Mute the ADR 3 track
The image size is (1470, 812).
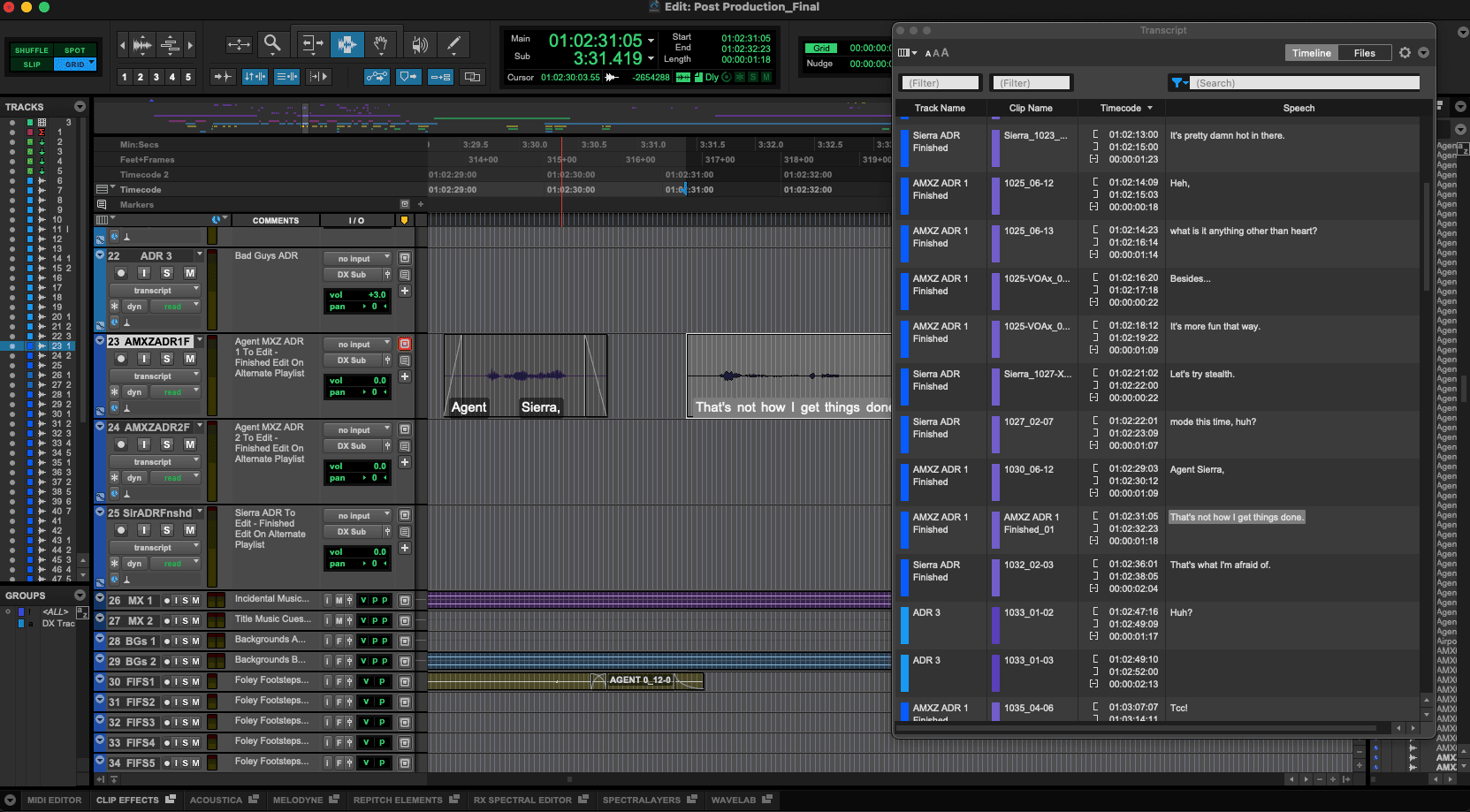click(189, 273)
